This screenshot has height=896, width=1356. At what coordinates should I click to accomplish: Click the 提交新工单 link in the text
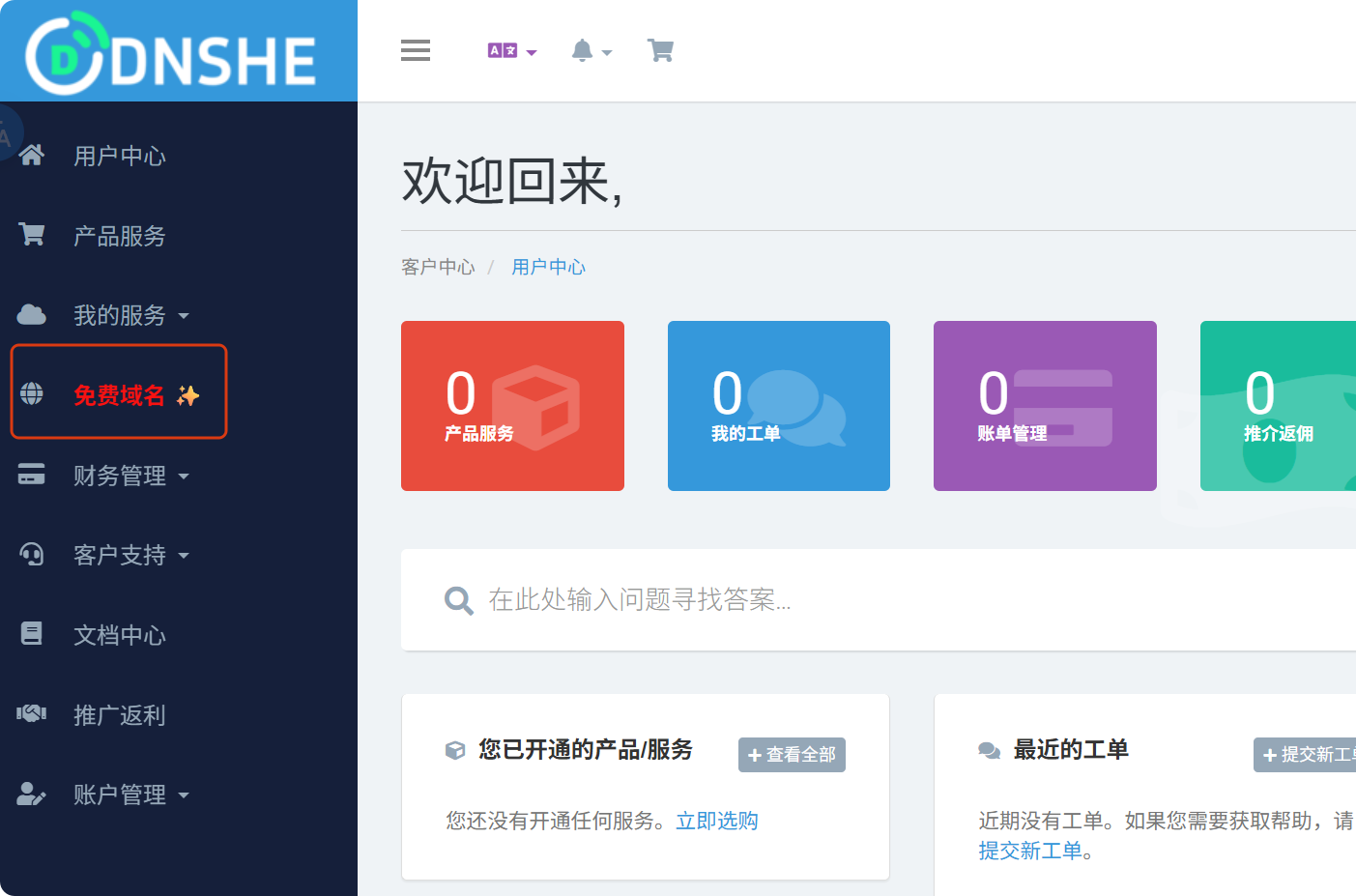point(1030,851)
